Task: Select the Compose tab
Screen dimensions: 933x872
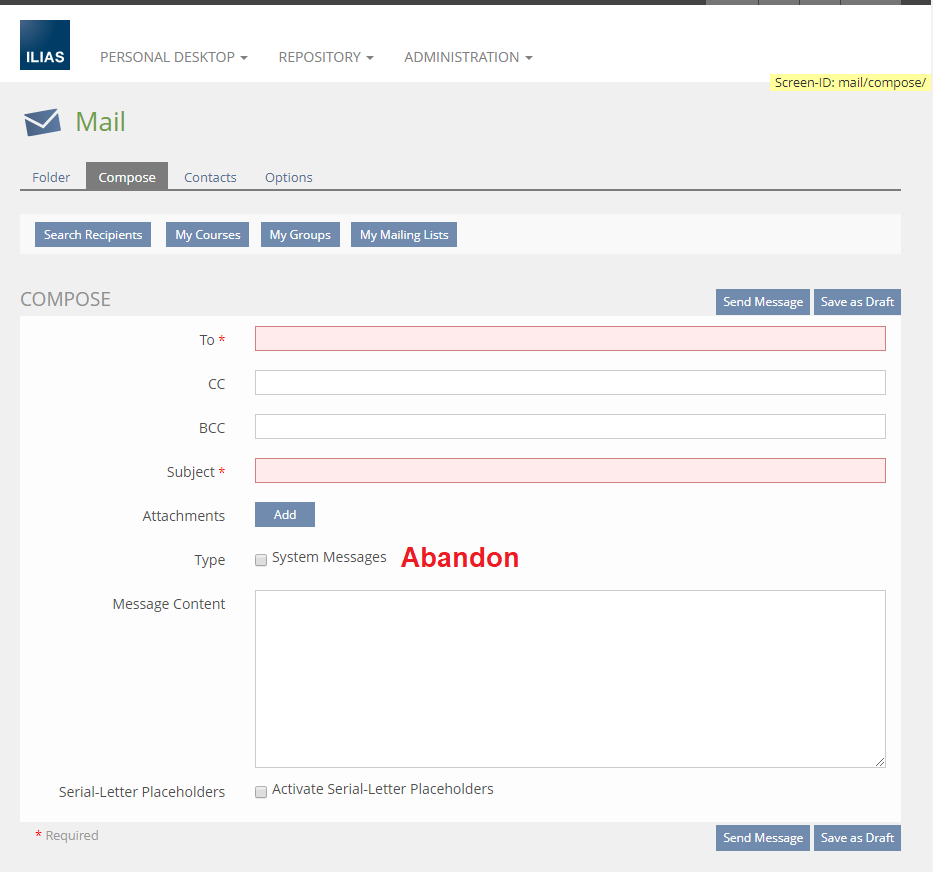Action: (x=127, y=177)
